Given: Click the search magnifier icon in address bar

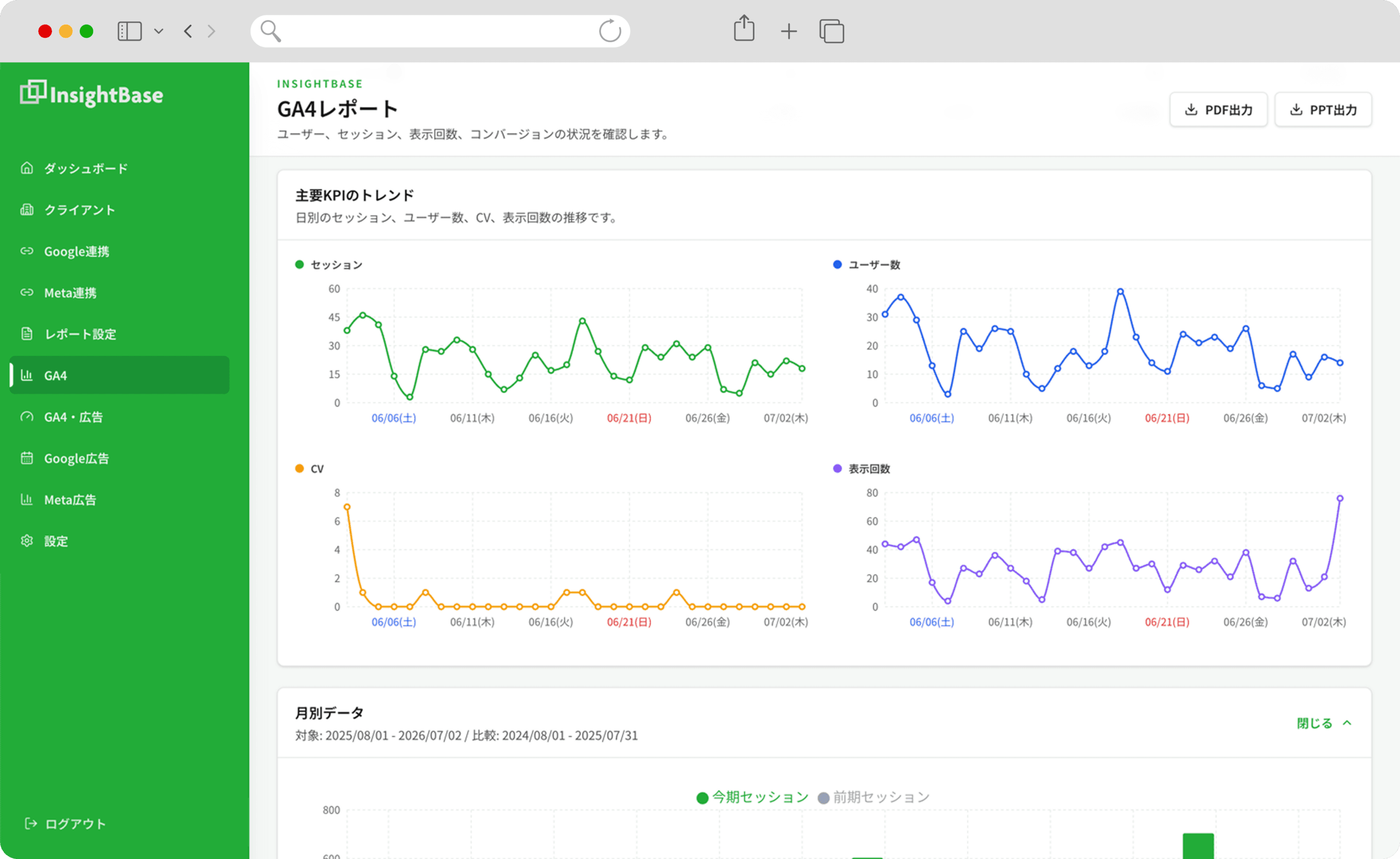Looking at the screenshot, I should click(271, 31).
